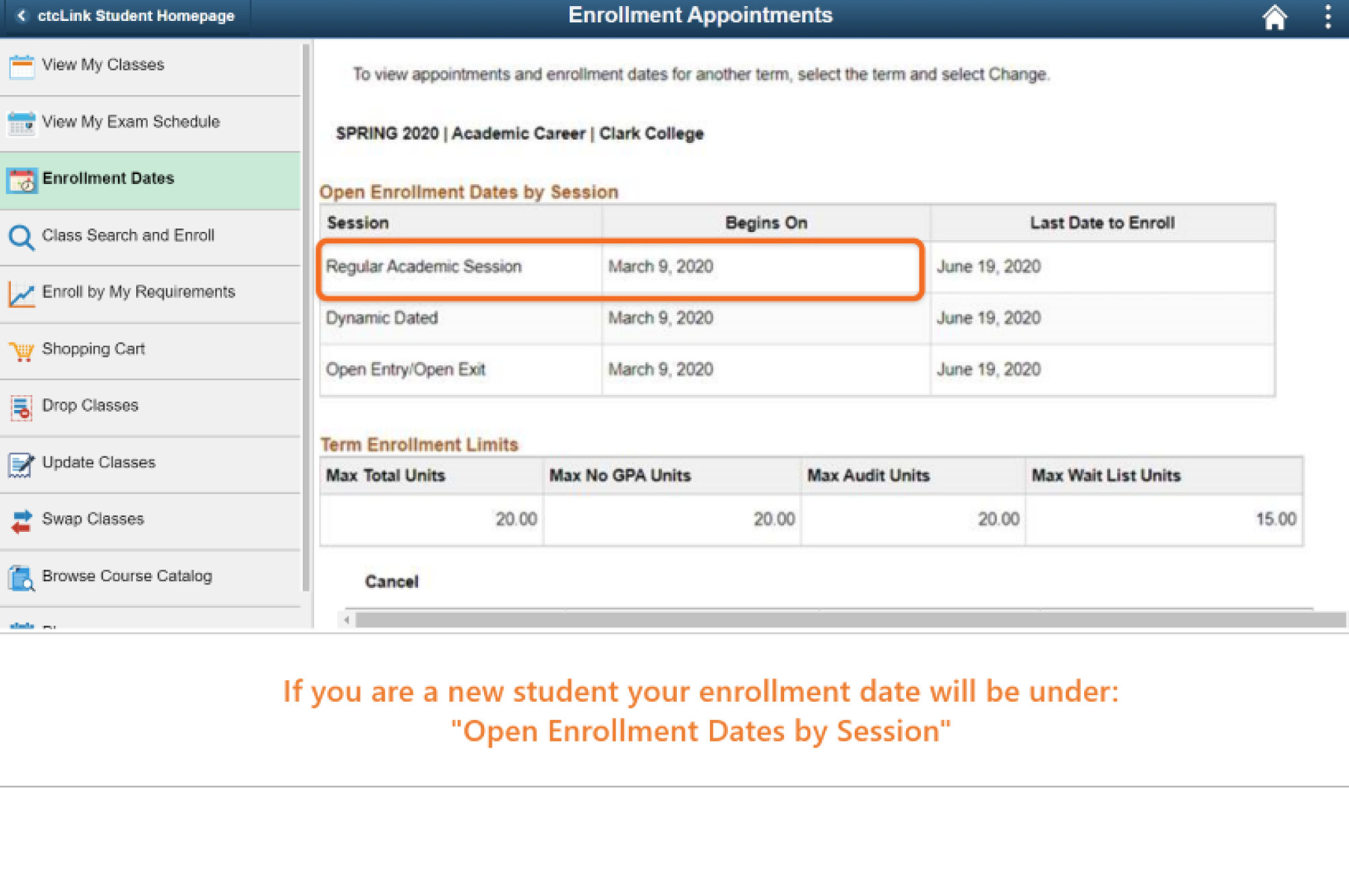This screenshot has height=896, width=1349.
Task: Click the Shopping Cart icon
Action: [21, 351]
